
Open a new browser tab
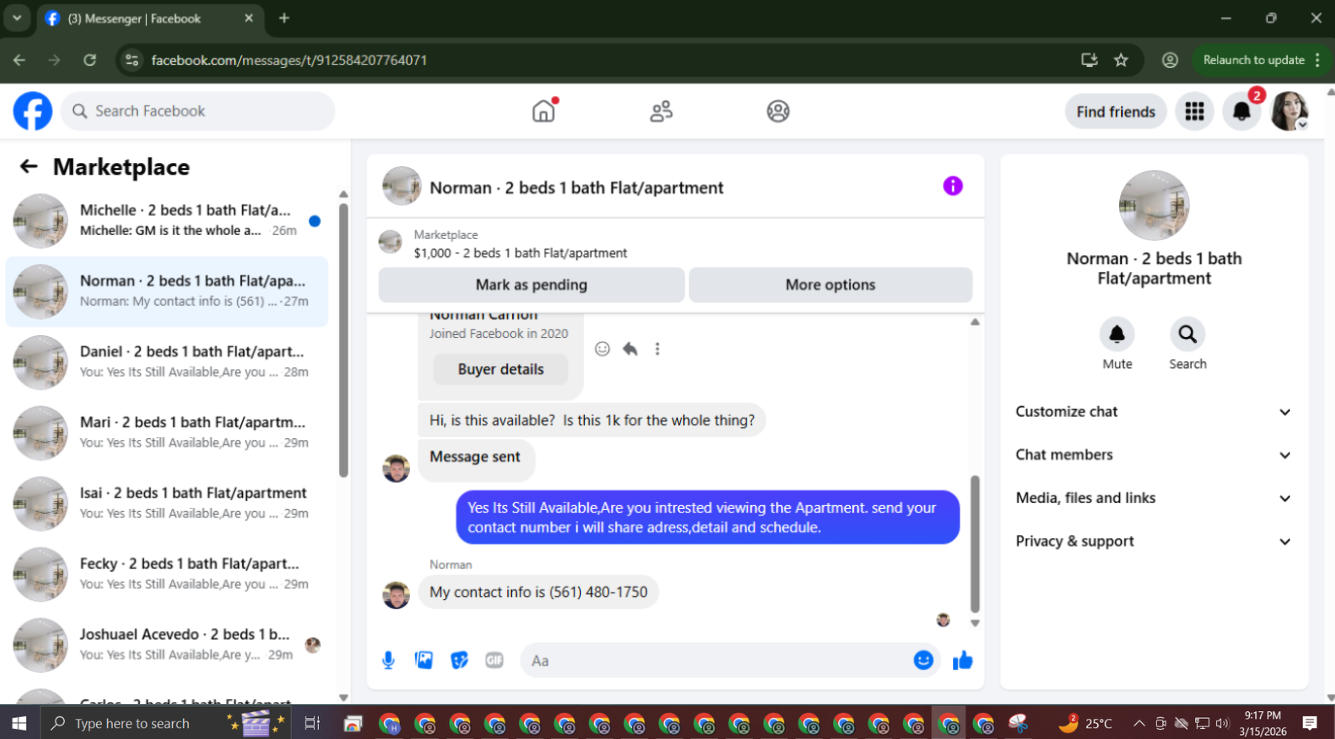click(284, 18)
